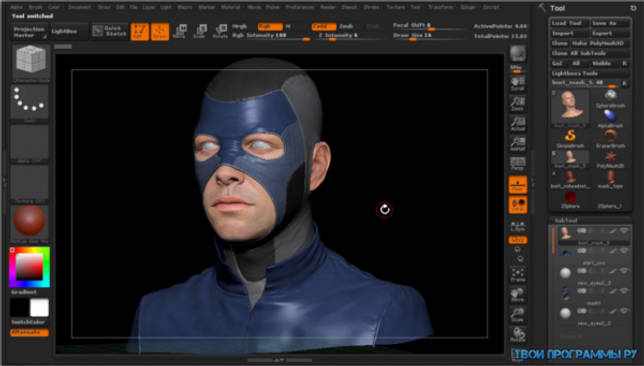Select the SphereBrush tool
The height and width of the screenshot is (366, 644).
[x=610, y=99]
